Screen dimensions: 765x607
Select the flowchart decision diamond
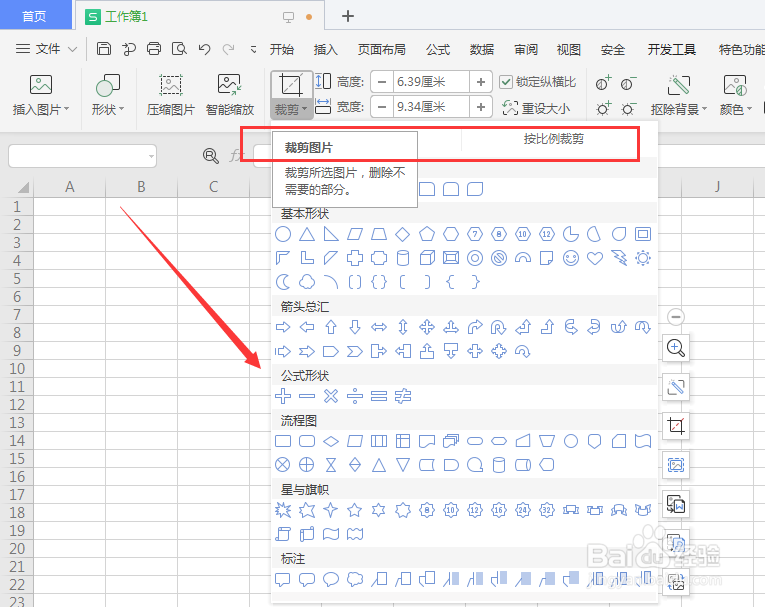pos(331,442)
